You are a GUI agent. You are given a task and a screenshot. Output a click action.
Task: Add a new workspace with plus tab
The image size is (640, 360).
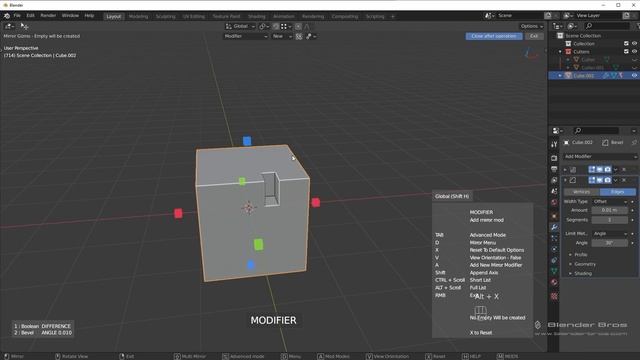click(393, 16)
